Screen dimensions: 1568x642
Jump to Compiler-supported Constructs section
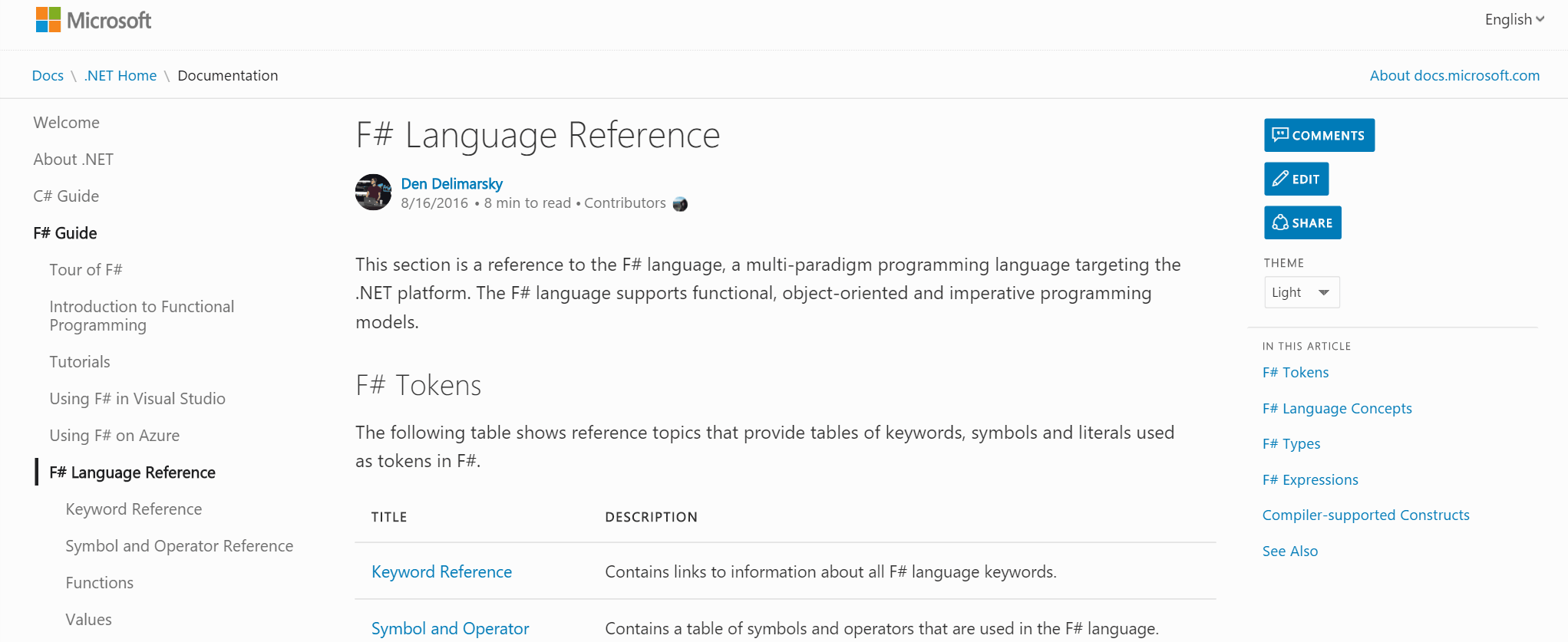[1366, 515]
